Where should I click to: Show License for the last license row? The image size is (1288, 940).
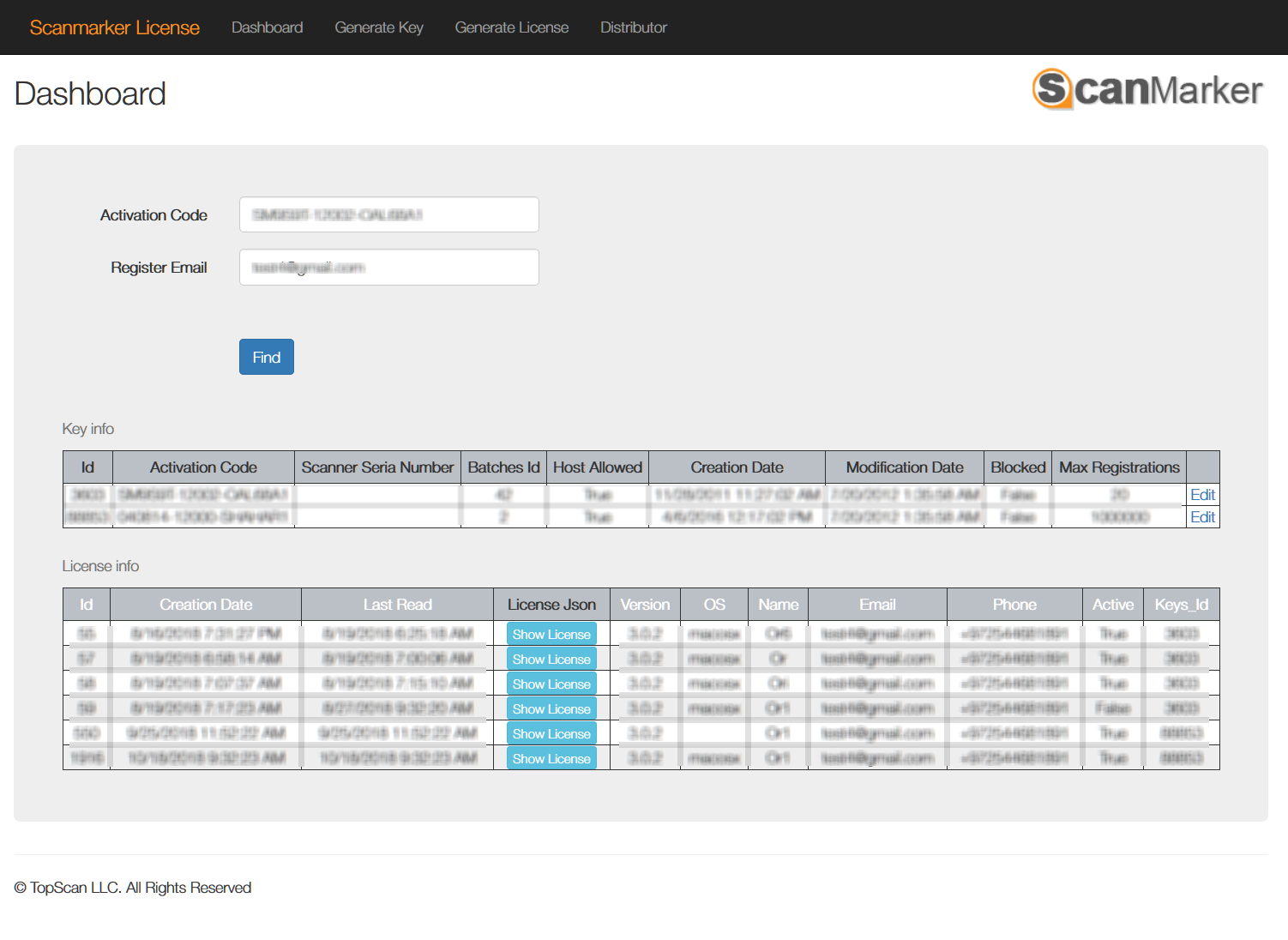tap(551, 758)
